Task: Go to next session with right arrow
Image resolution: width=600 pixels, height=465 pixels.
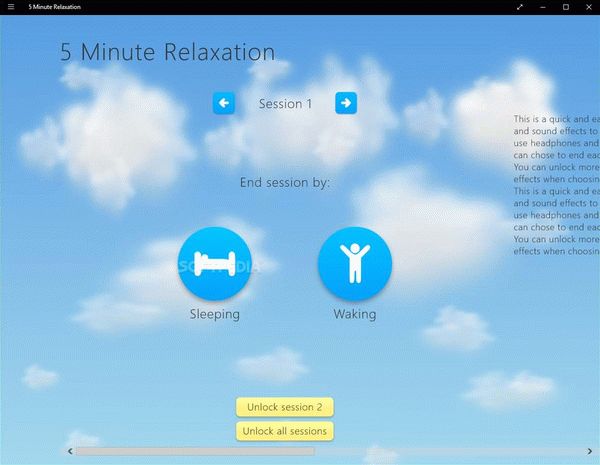Action: pos(346,103)
